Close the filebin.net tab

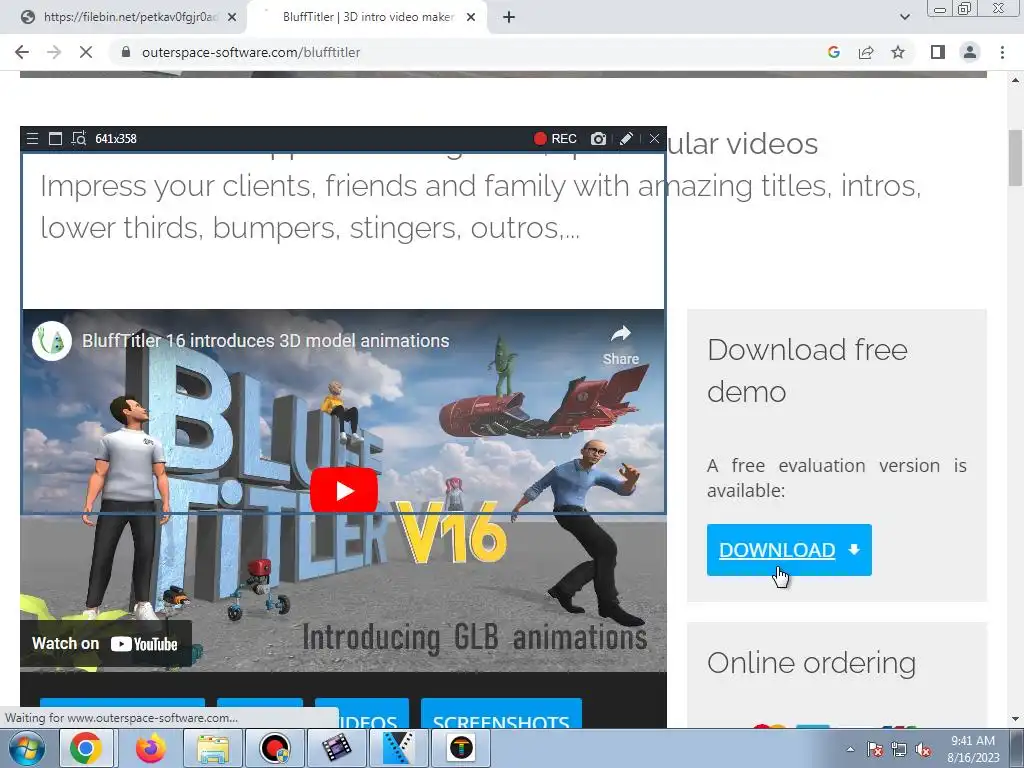[232, 17]
